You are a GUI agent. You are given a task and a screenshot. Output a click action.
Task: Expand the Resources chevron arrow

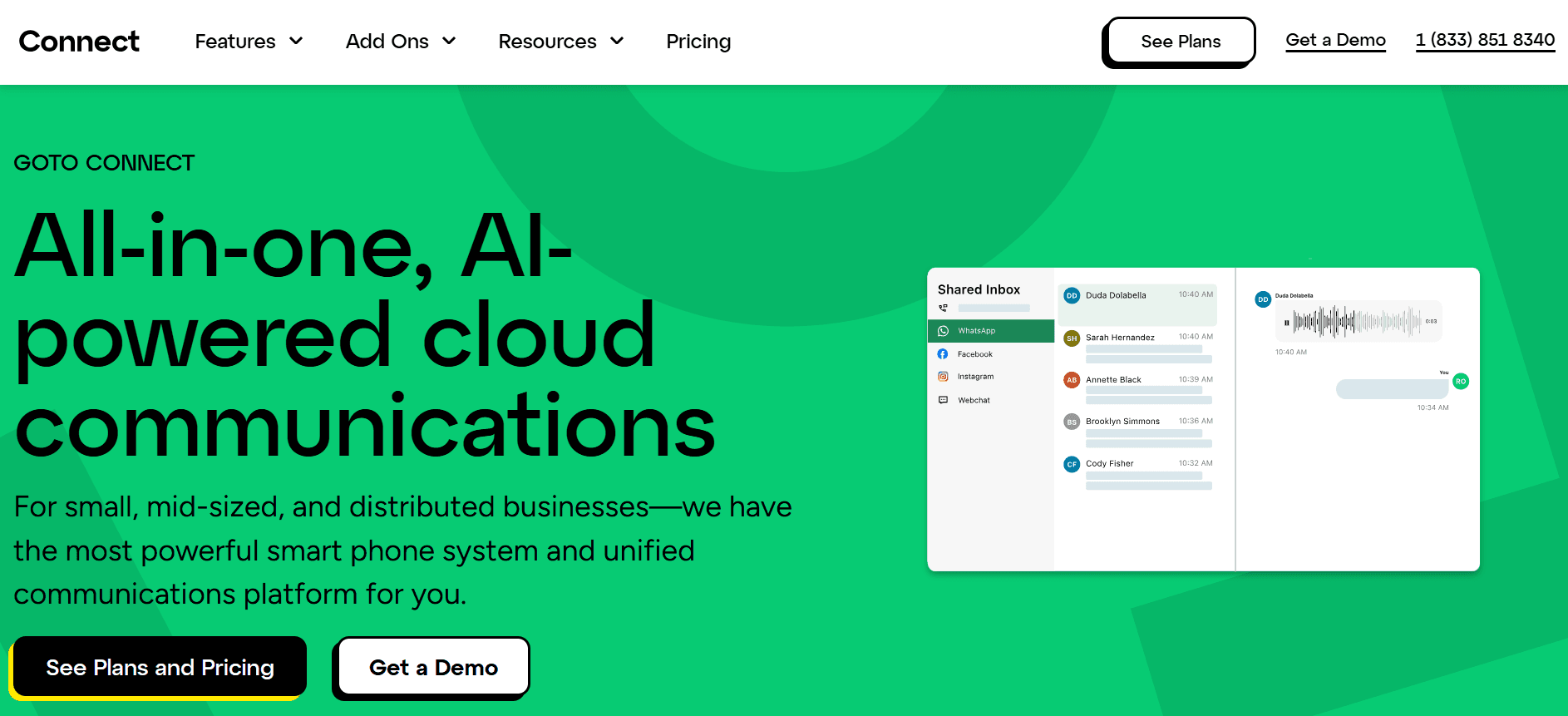617,41
